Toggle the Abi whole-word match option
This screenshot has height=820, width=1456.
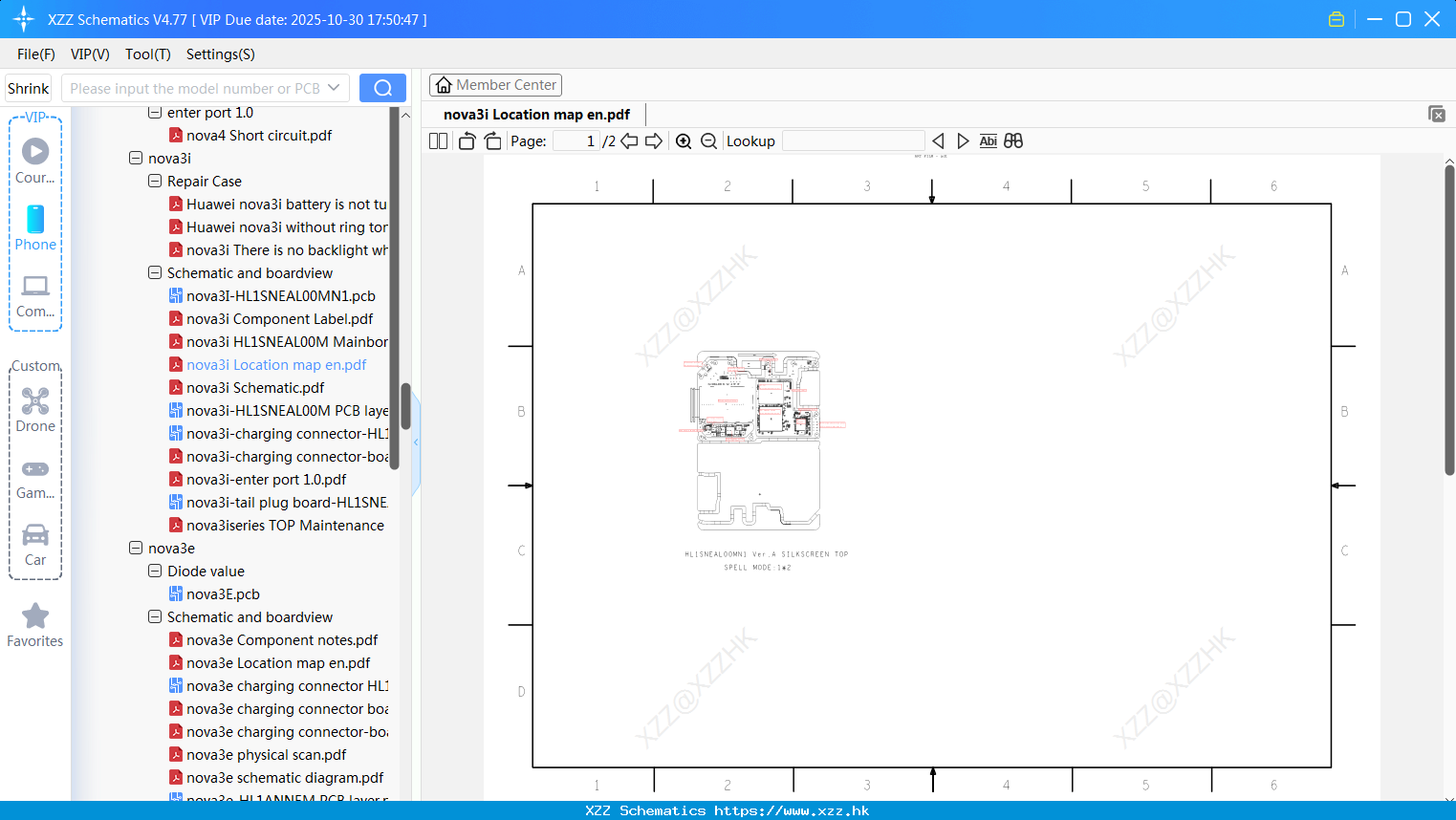[x=988, y=141]
